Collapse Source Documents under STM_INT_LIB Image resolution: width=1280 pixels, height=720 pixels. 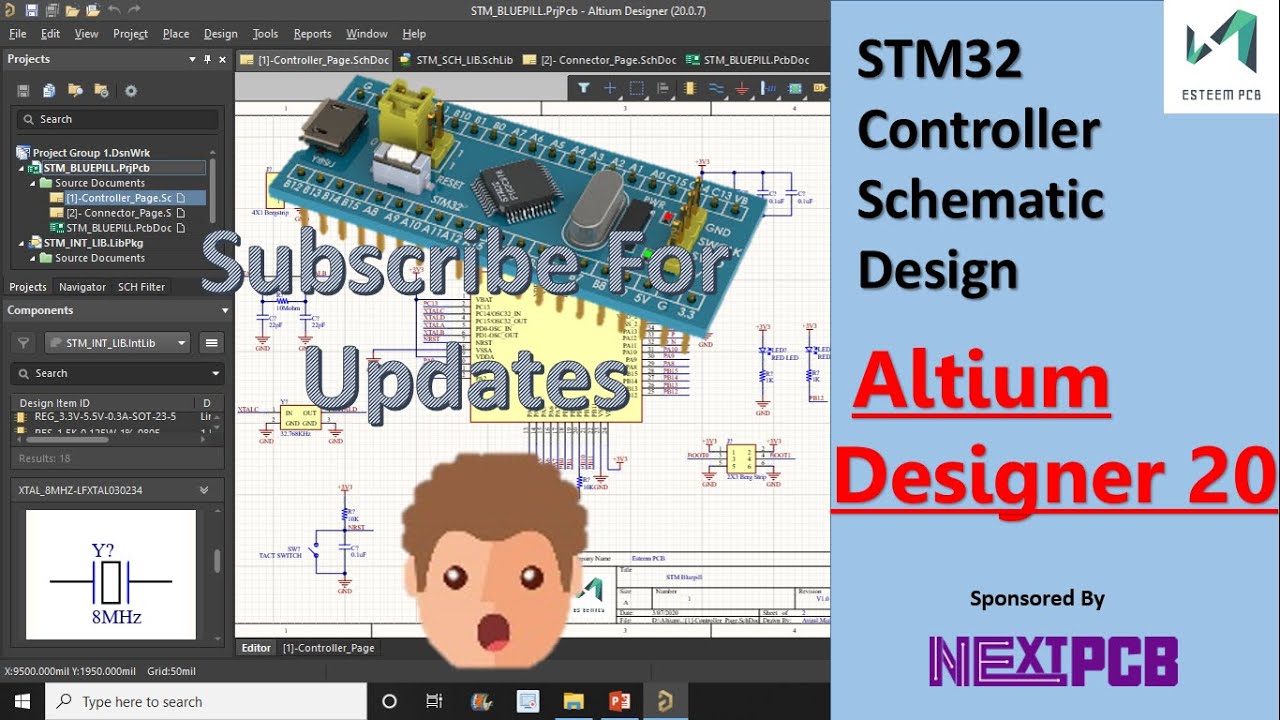pyautogui.click(x=33, y=258)
